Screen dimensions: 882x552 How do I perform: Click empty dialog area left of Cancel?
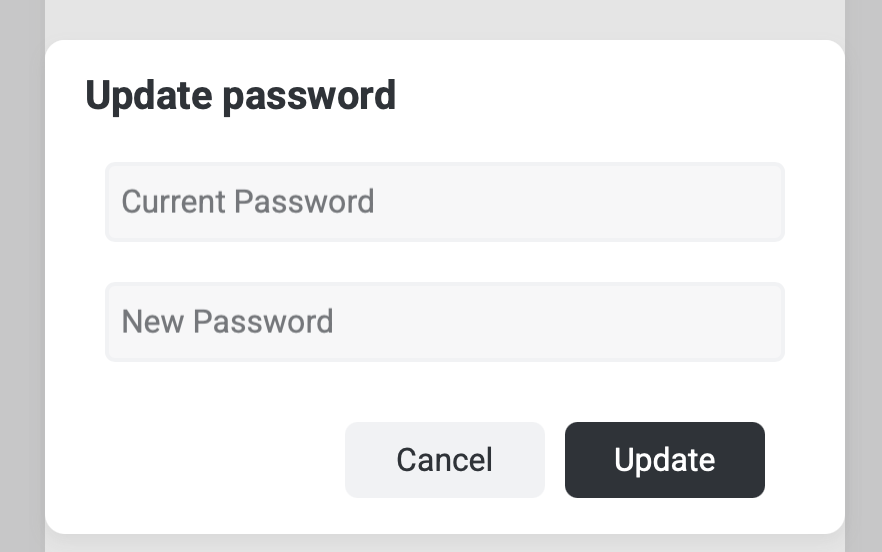pos(200,460)
